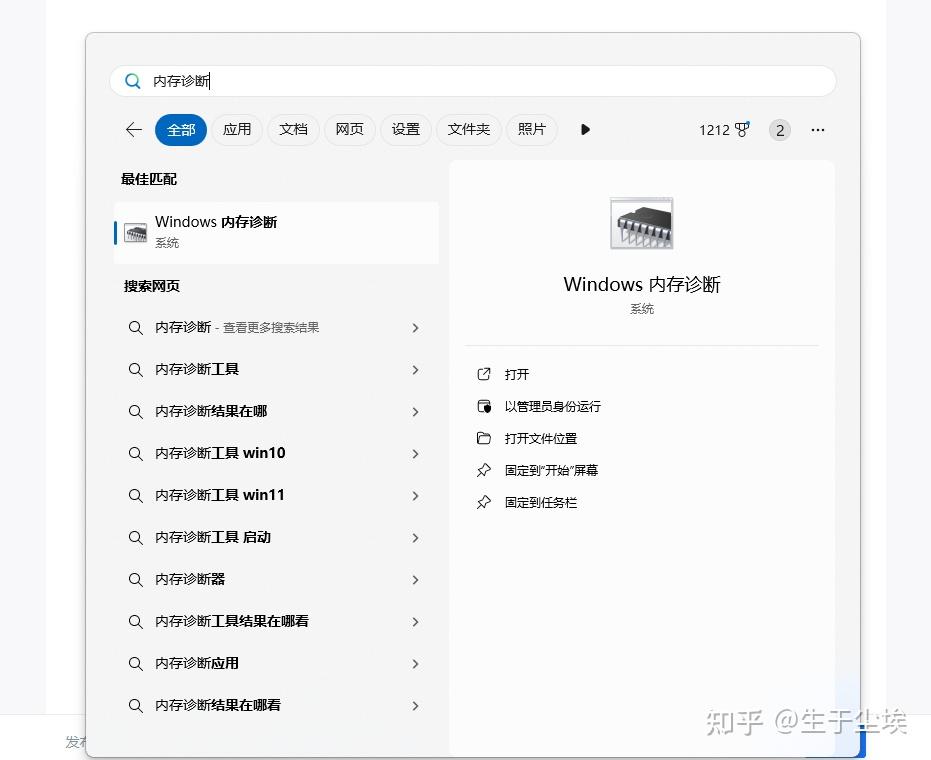The image size is (931, 760).
Task: Expand chevron beside 内存诊断结果在哪
Action: pyautogui.click(x=415, y=412)
